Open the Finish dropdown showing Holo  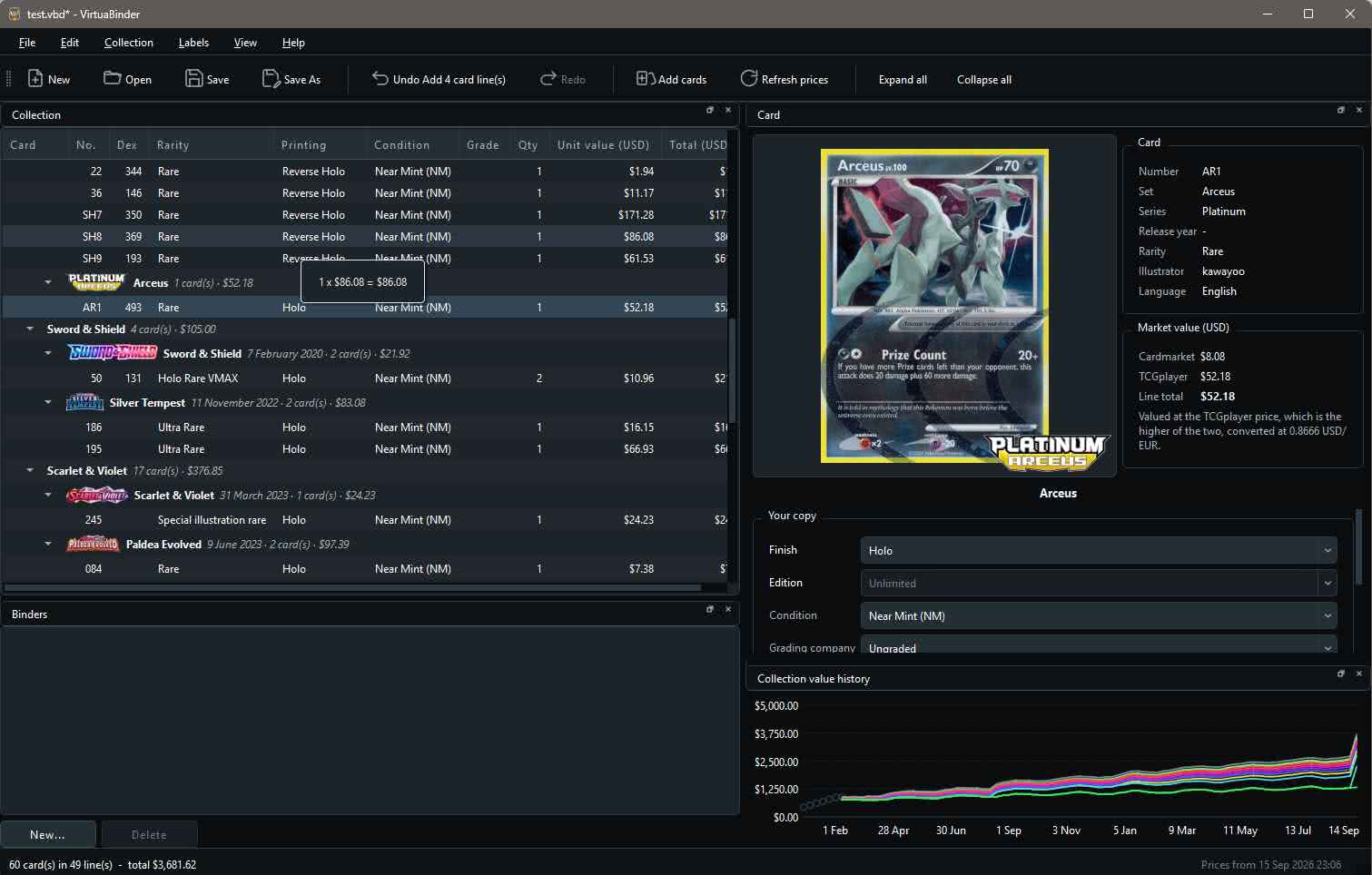1099,550
